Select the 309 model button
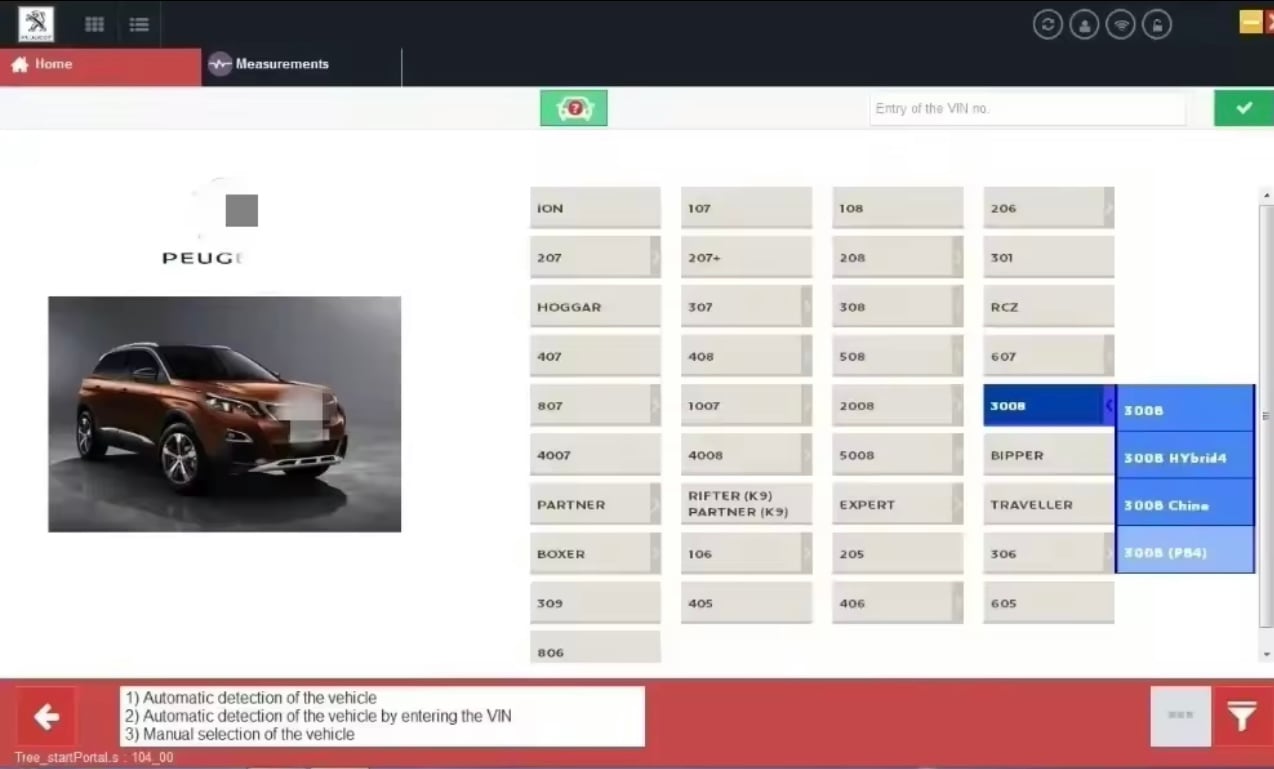Image resolution: width=1274 pixels, height=769 pixels. (595, 603)
